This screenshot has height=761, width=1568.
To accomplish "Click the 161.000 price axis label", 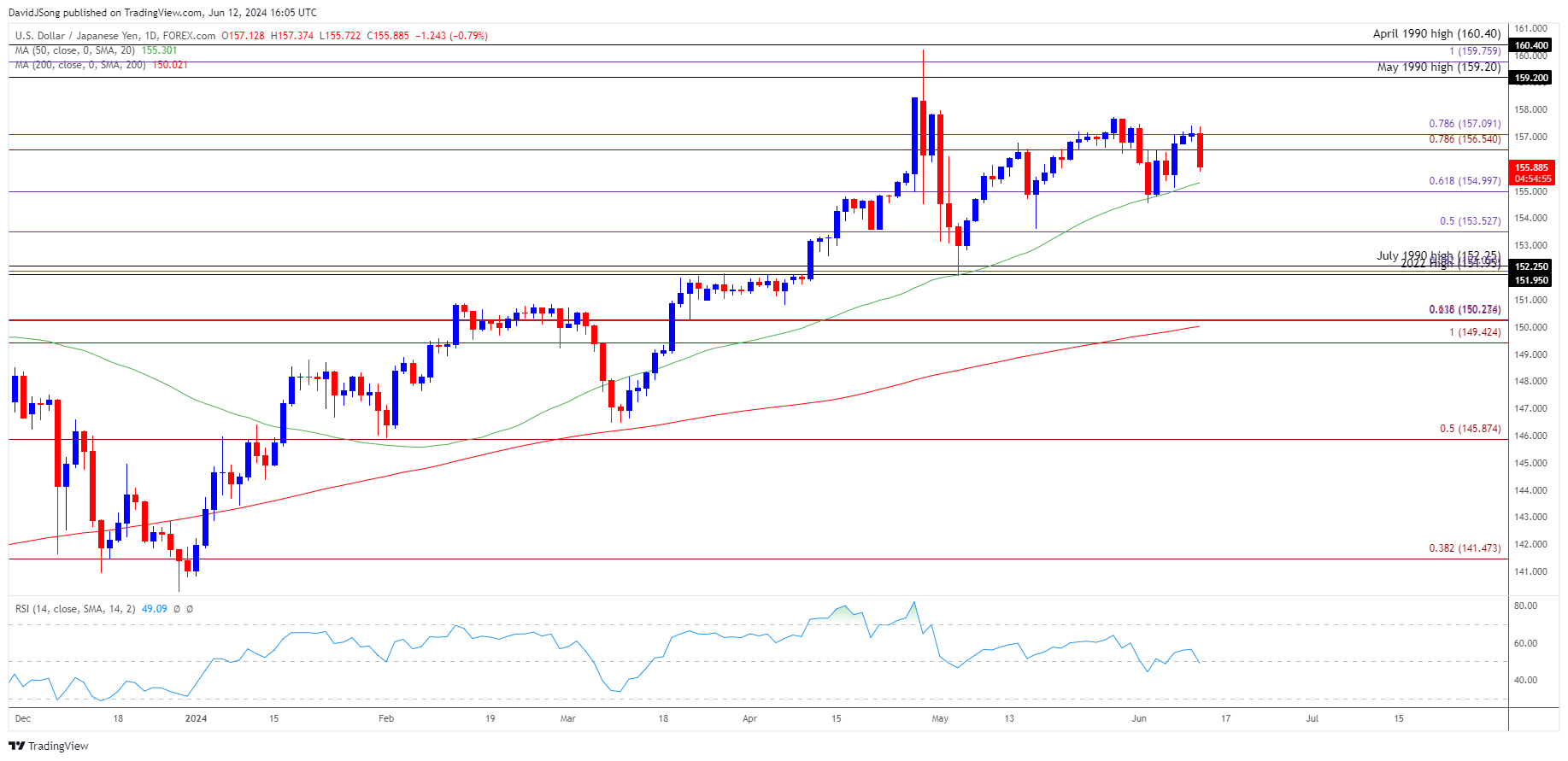I will pos(1531,28).
